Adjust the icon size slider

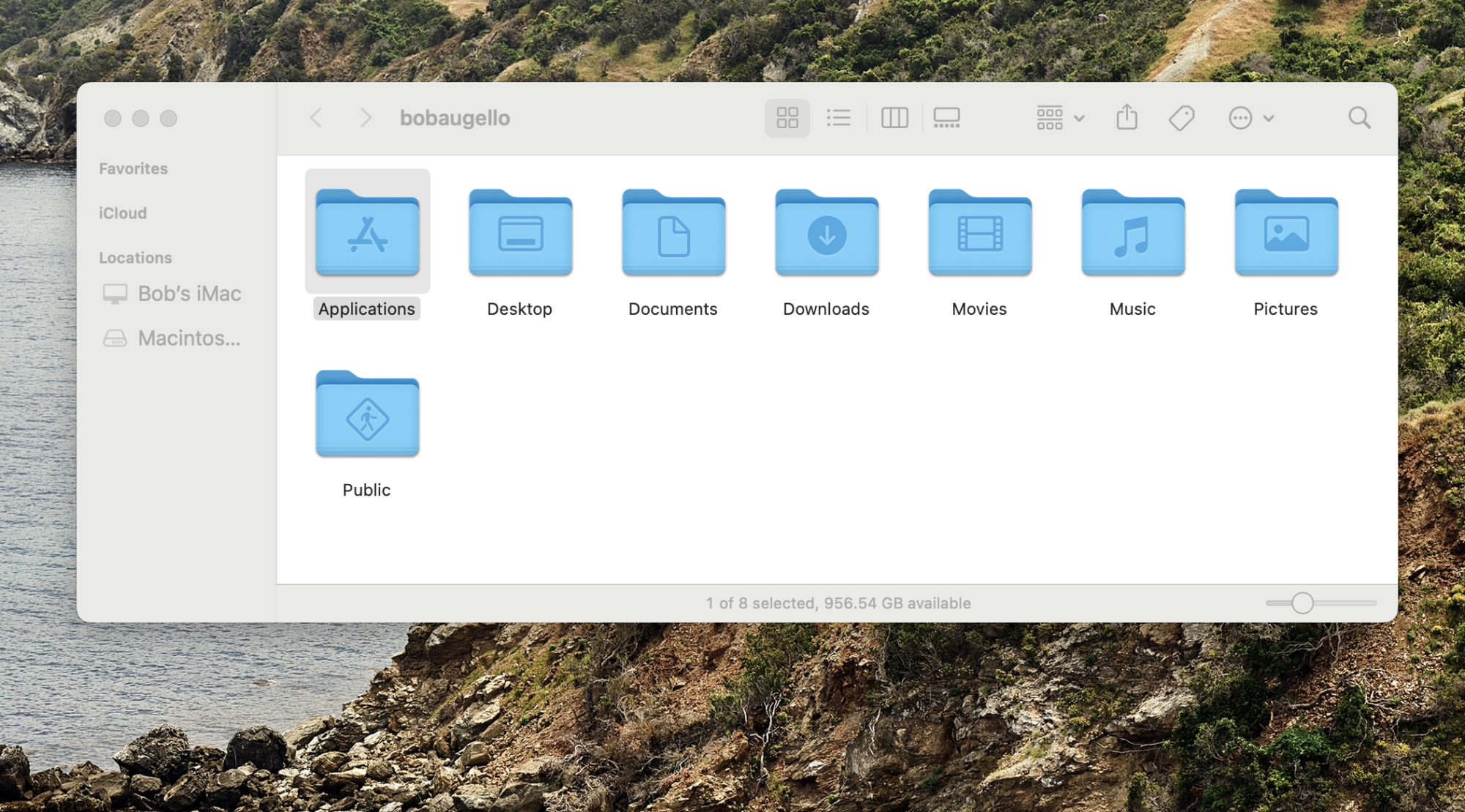[x=1302, y=603]
